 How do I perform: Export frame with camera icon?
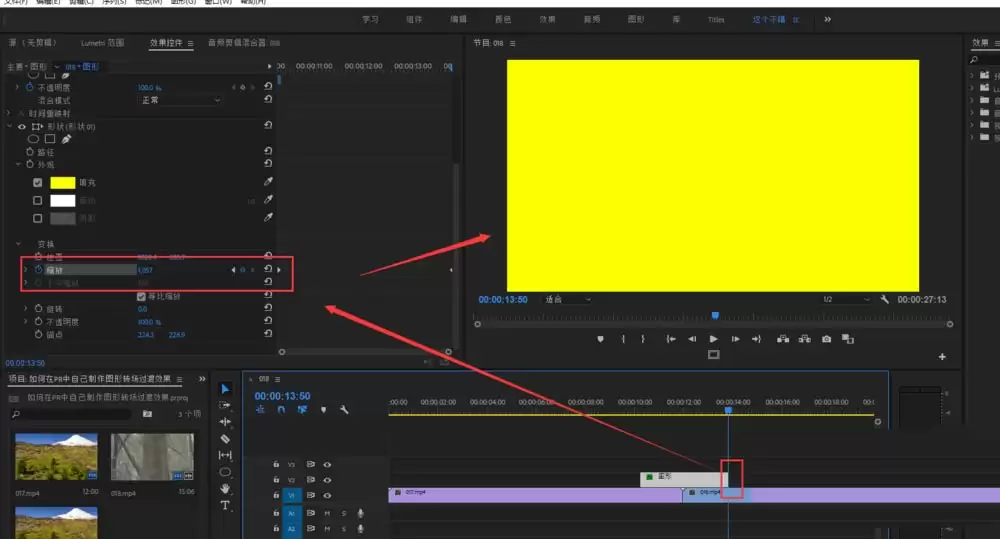(827, 339)
